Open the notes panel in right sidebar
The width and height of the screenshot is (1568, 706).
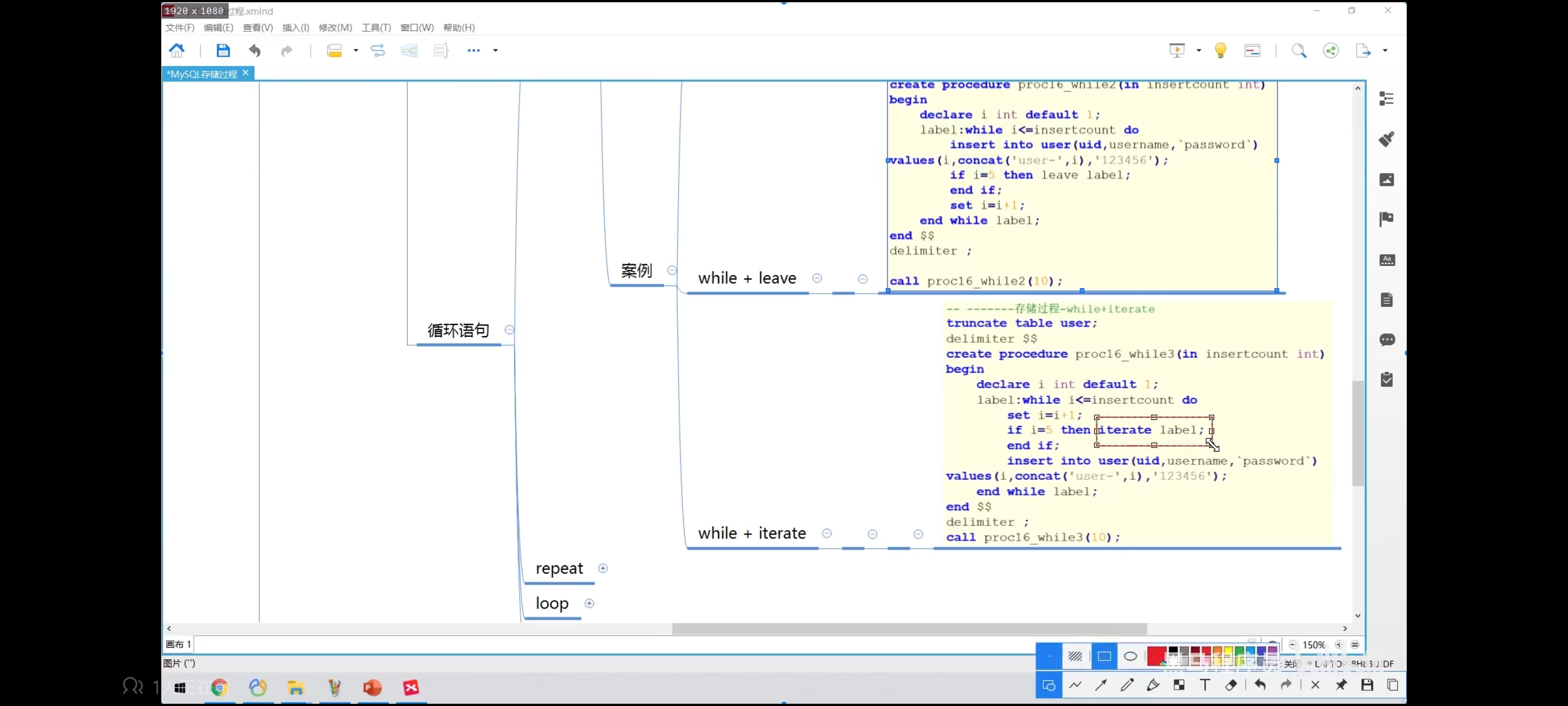(1387, 300)
